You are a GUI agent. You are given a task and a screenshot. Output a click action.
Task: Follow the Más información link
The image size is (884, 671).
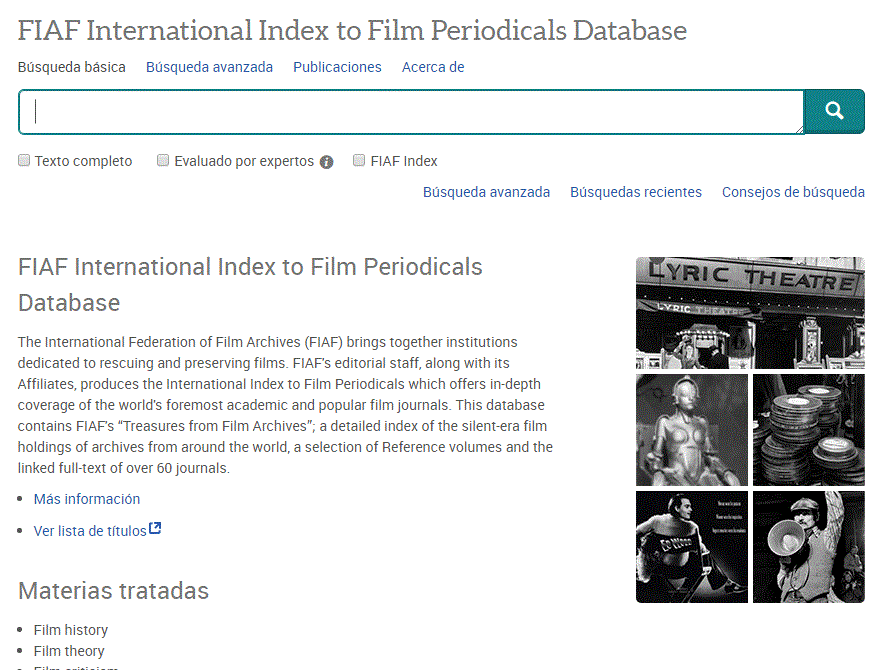[x=87, y=499]
